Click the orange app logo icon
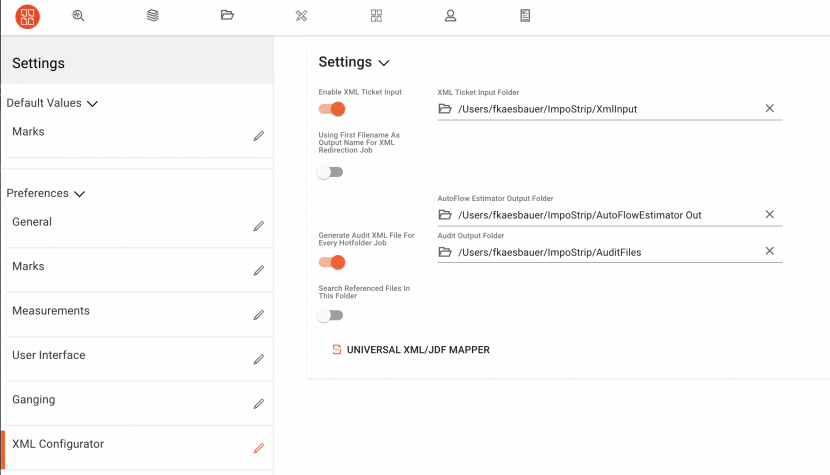Viewport: 830px width, 475px height. pyautogui.click(x=28, y=16)
